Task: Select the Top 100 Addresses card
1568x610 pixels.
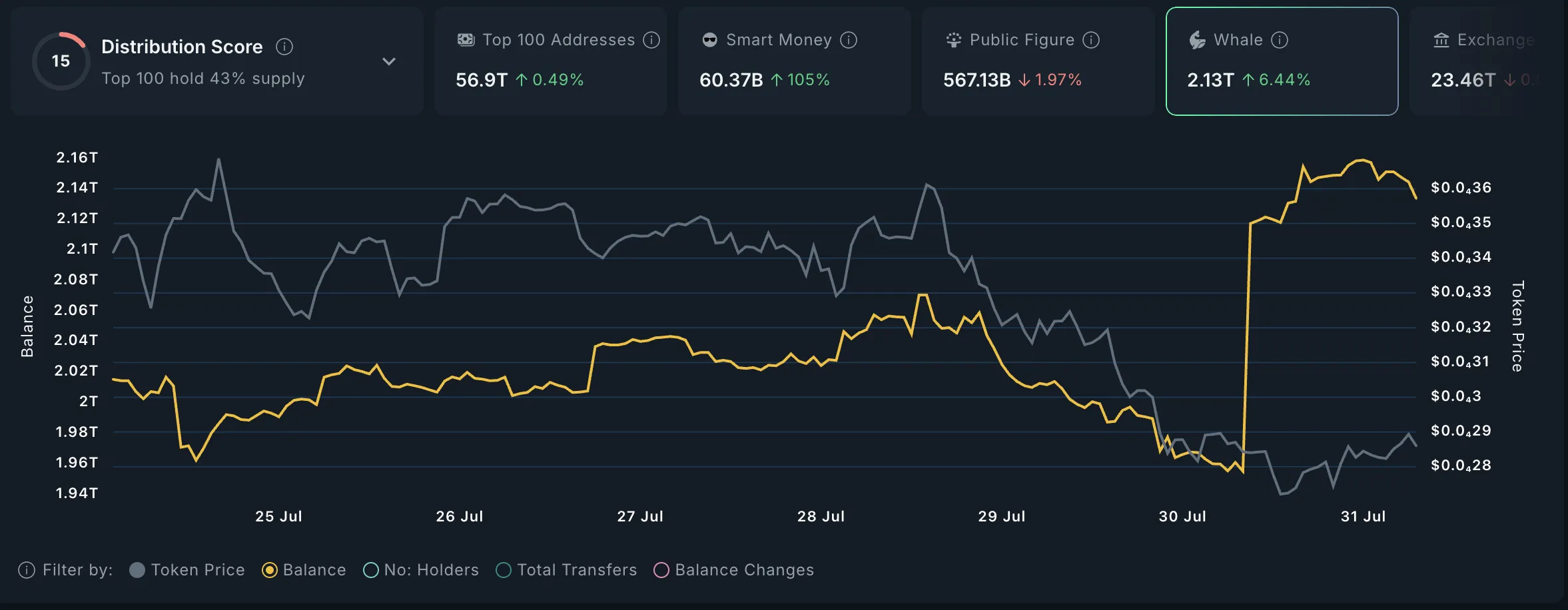Action: (550, 61)
